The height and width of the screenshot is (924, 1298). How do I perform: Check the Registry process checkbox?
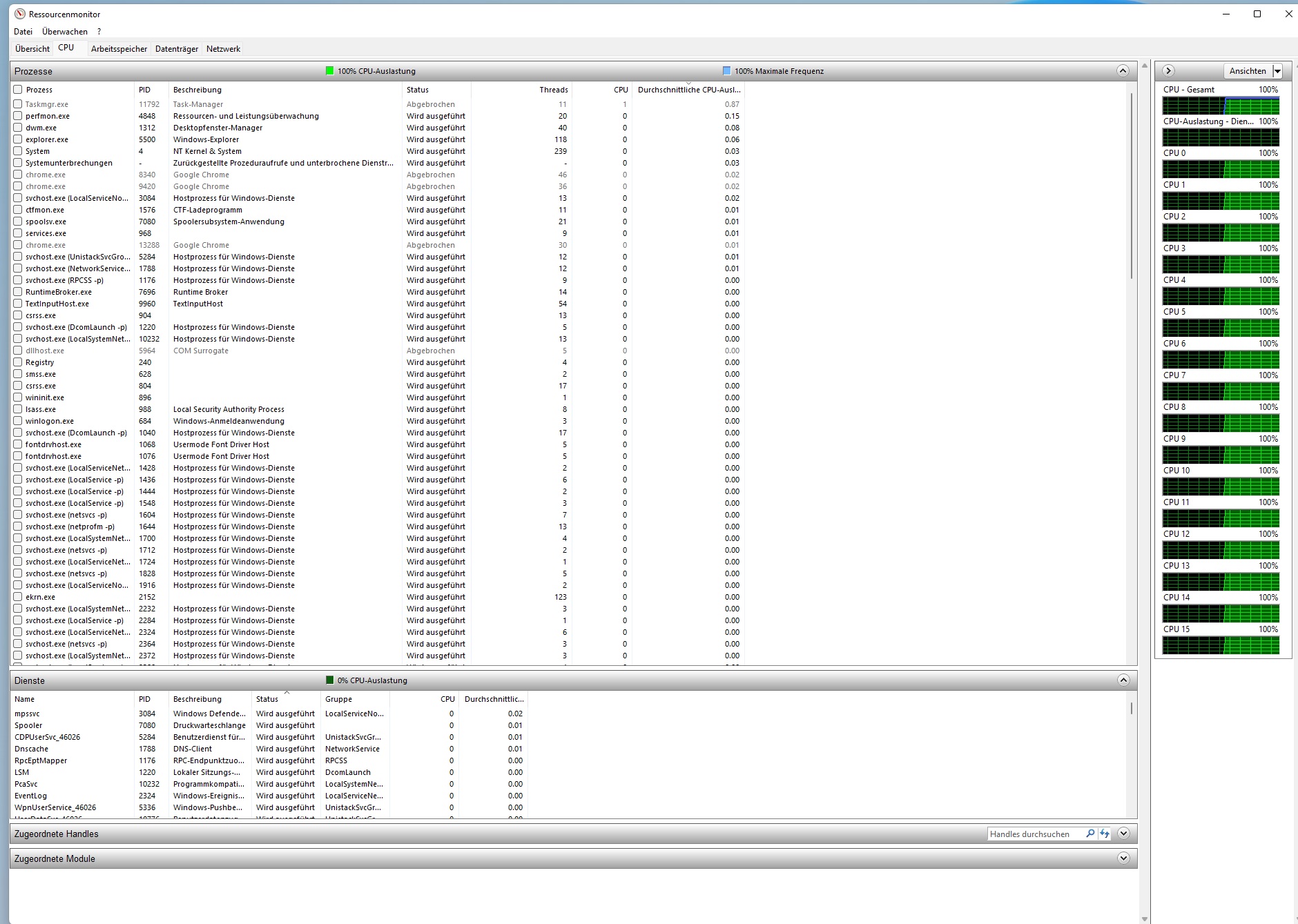point(18,362)
